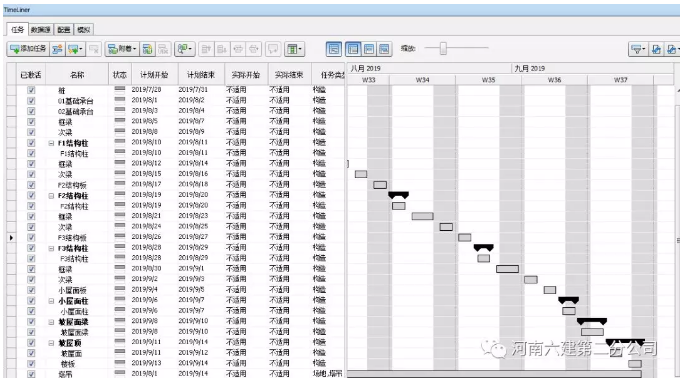The image size is (691, 384).
Task: Click the Gantt bar for 2019/8/30 task
Action: pos(507,269)
